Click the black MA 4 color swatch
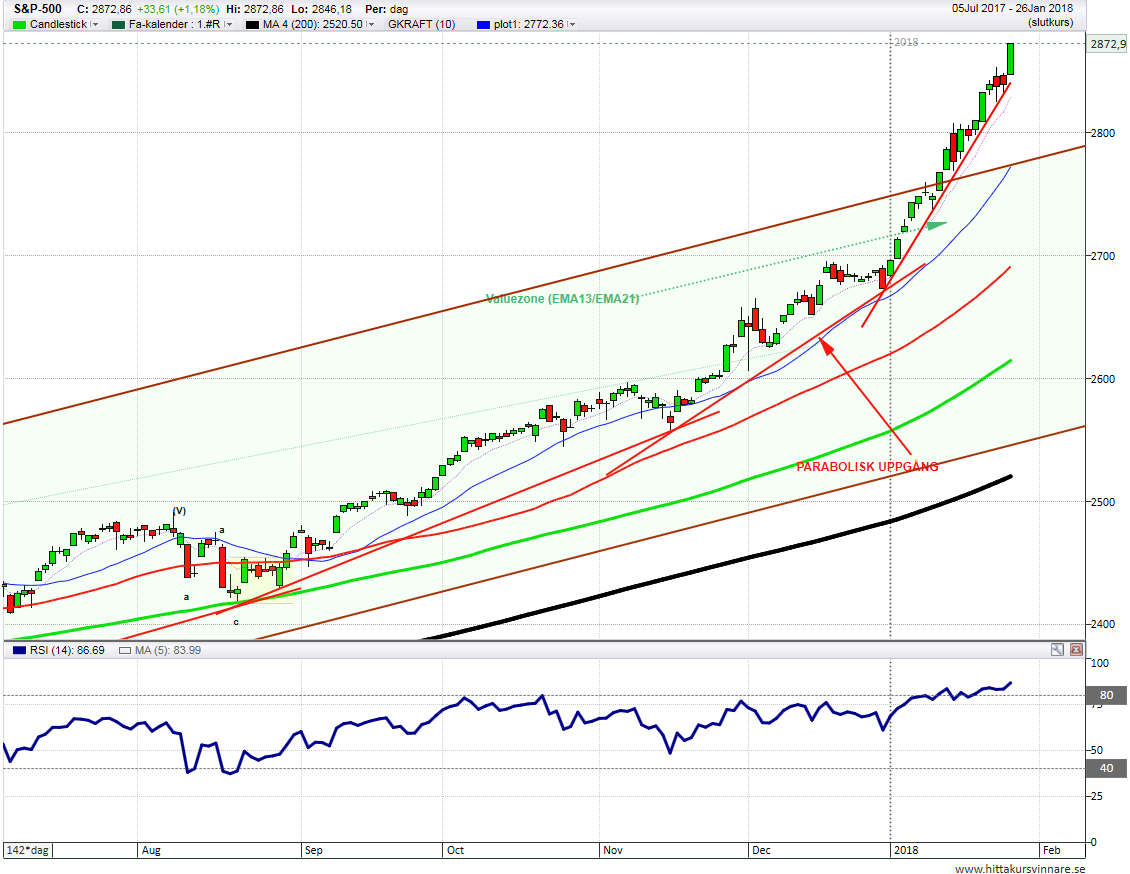Image resolution: width=1130 pixels, height=874 pixels. click(252, 24)
